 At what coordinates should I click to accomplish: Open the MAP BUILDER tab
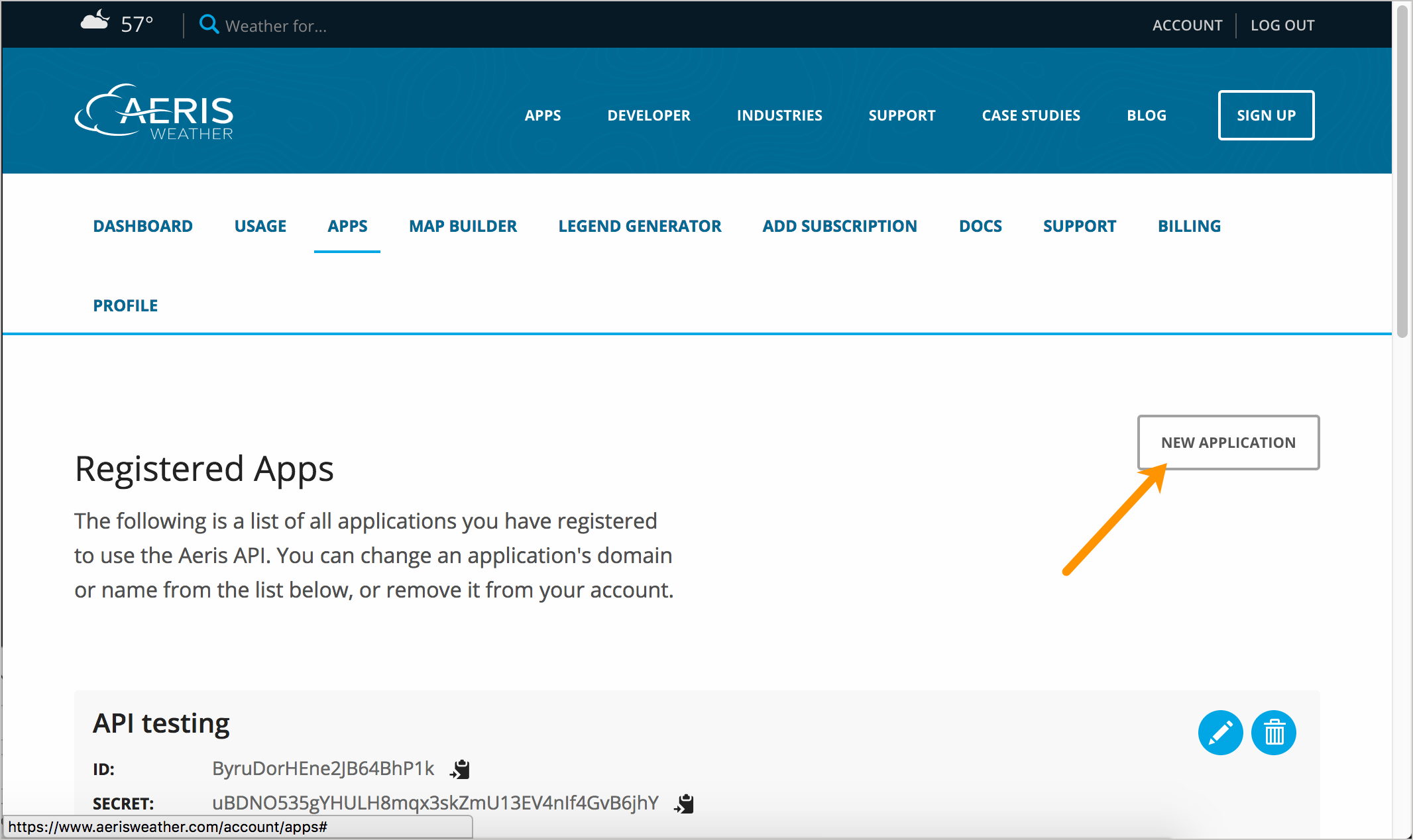[463, 226]
